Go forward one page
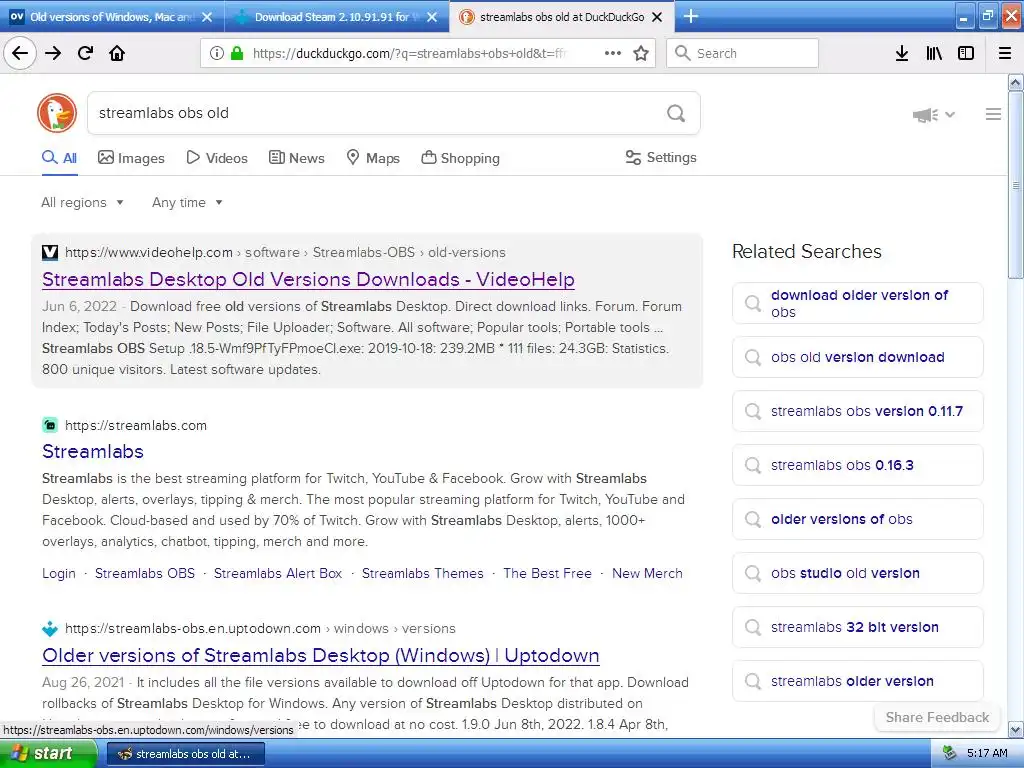This screenshot has height=768, width=1024. [53, 53]
